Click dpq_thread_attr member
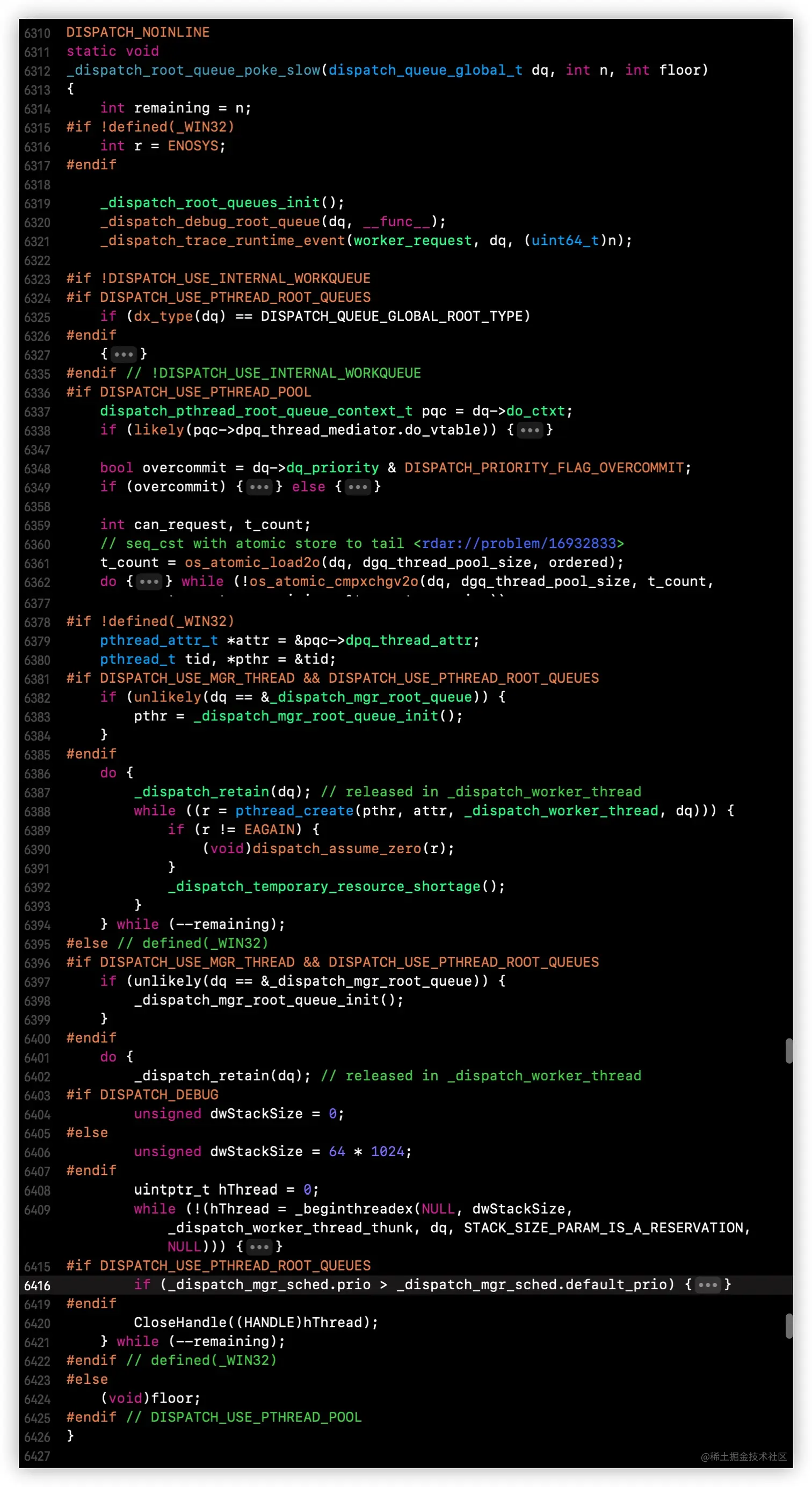 [x=409, y=640]
